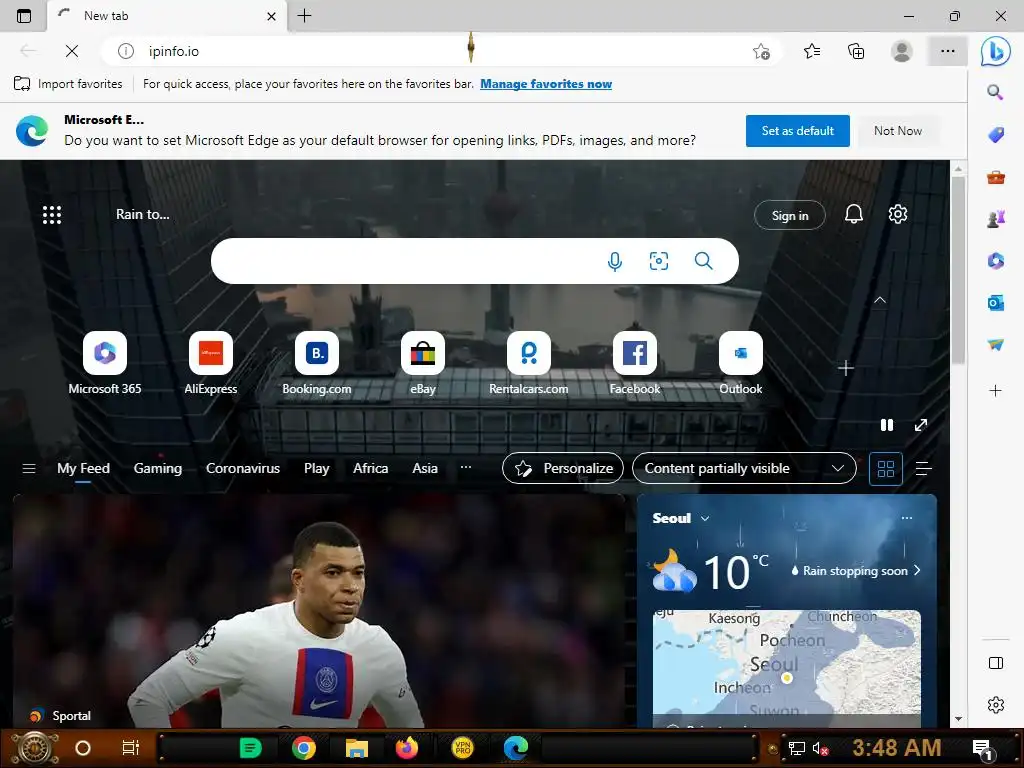Switch feed to grid view
Screen dimensions: 1024x768
click(886, 468)
